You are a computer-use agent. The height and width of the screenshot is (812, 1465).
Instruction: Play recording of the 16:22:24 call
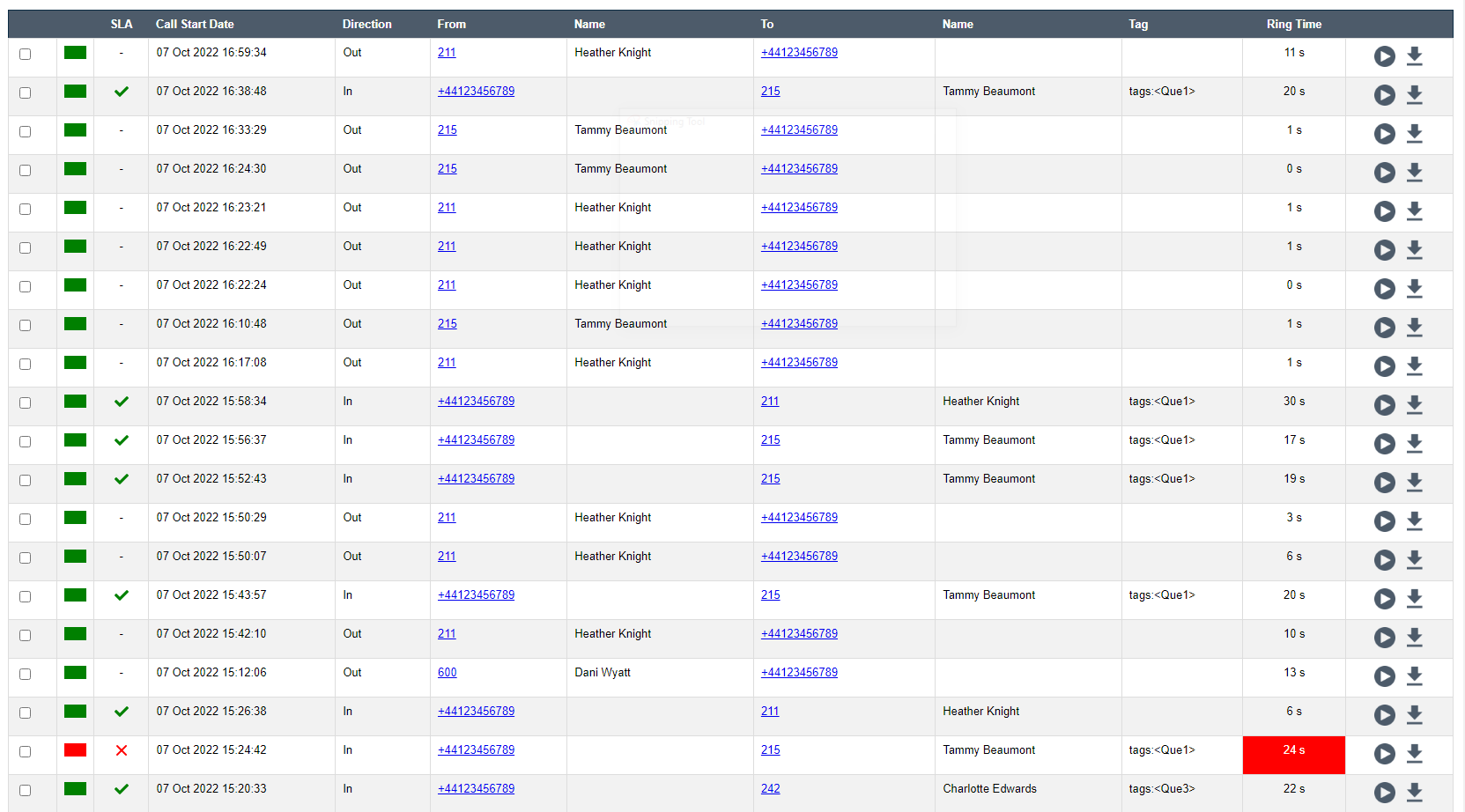tap(1384, 289)
